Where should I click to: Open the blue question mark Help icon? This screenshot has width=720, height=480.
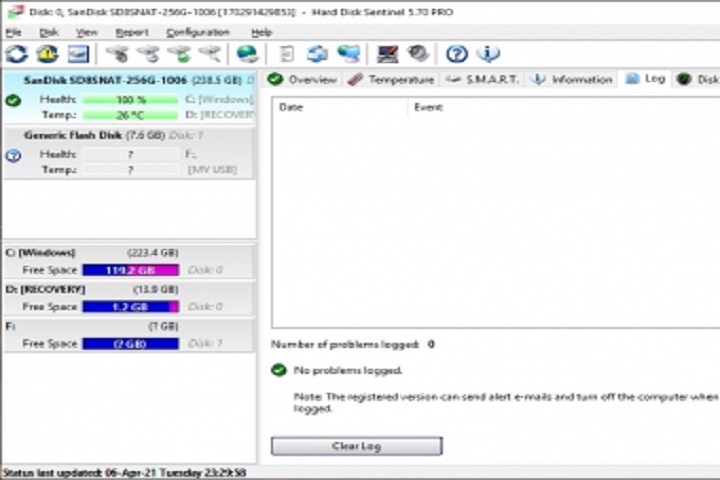[457, 54]
